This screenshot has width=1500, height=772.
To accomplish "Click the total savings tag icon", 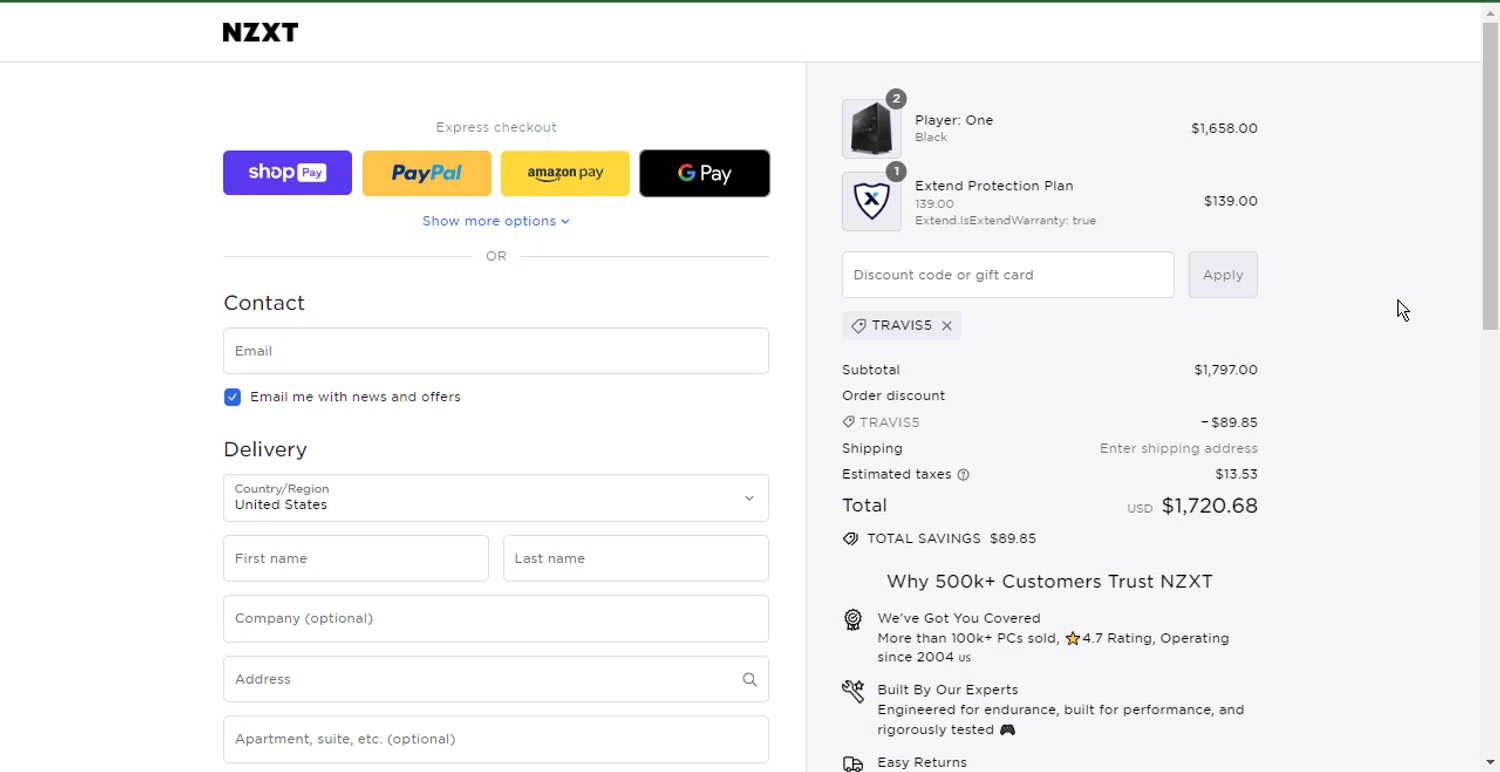I will [x=850, y=539].
